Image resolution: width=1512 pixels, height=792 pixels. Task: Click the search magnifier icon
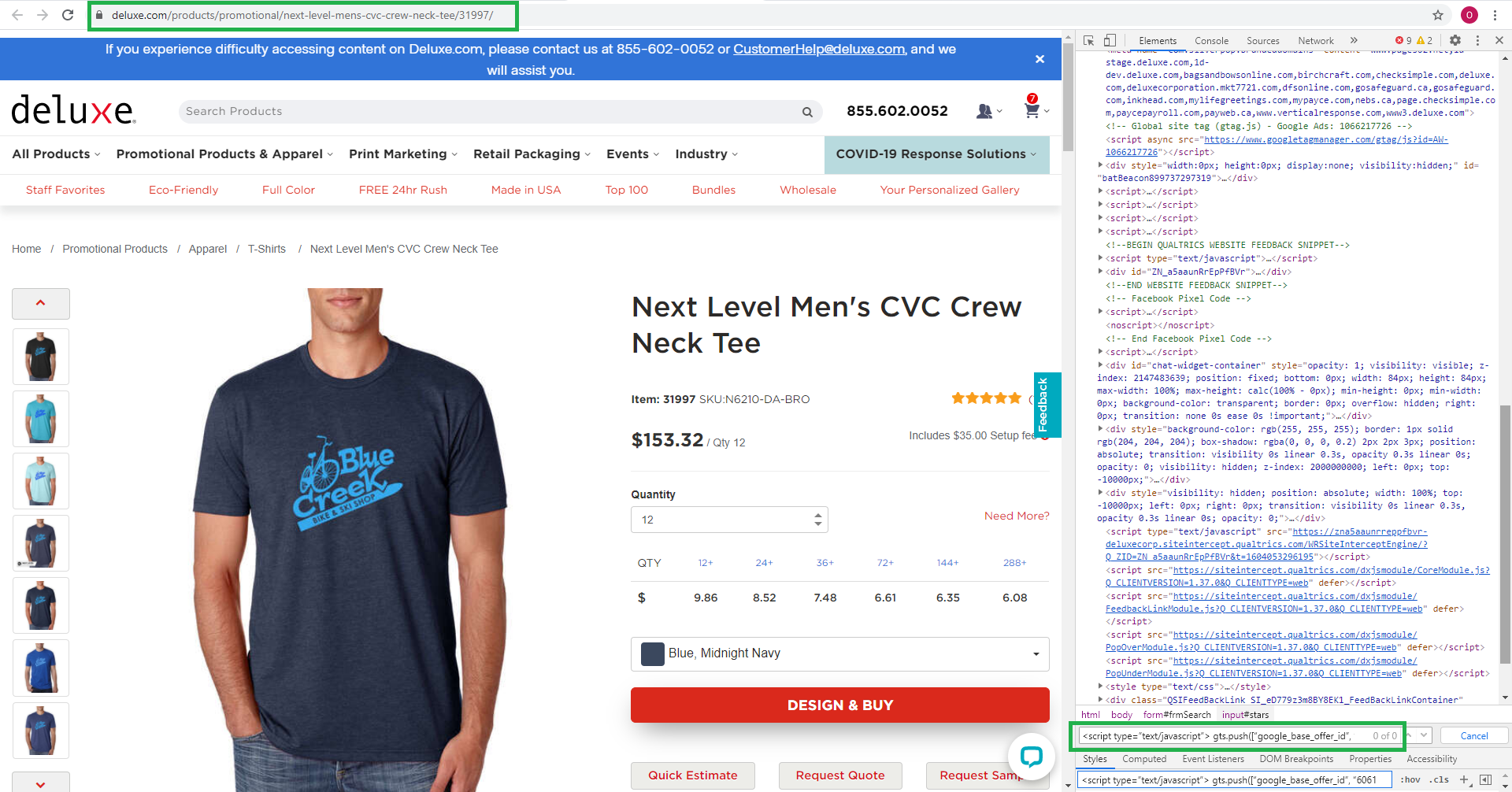pos(807,112)
